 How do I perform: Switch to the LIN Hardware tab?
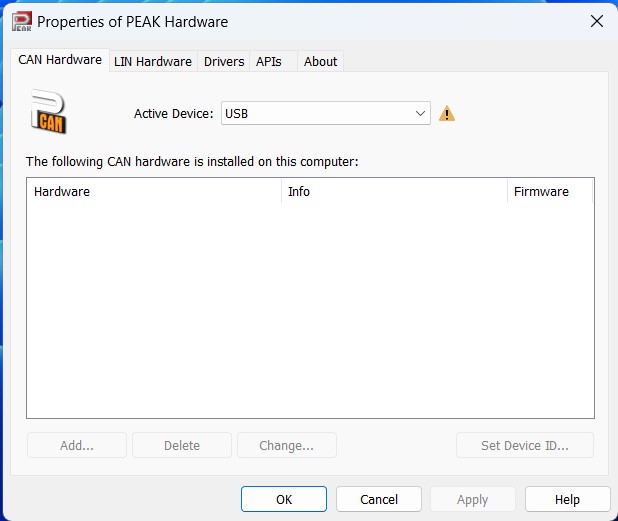tap(153, 61)
